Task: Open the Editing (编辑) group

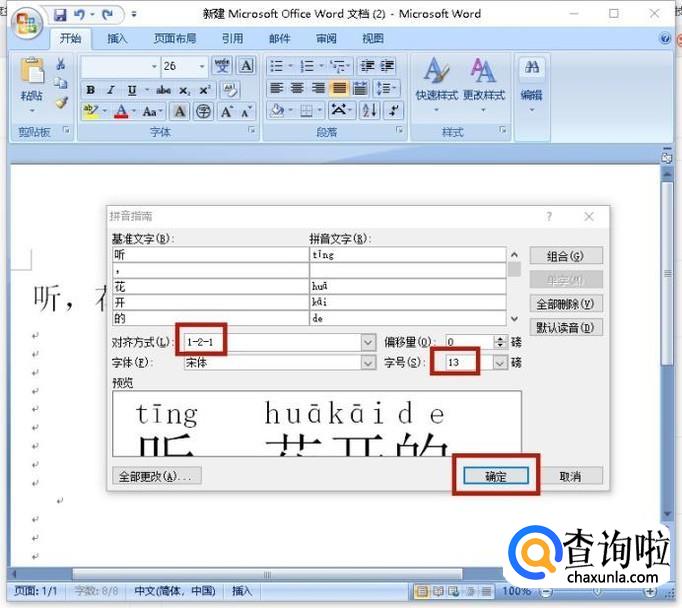Action: pyautogui.click(x=532, y=84)
